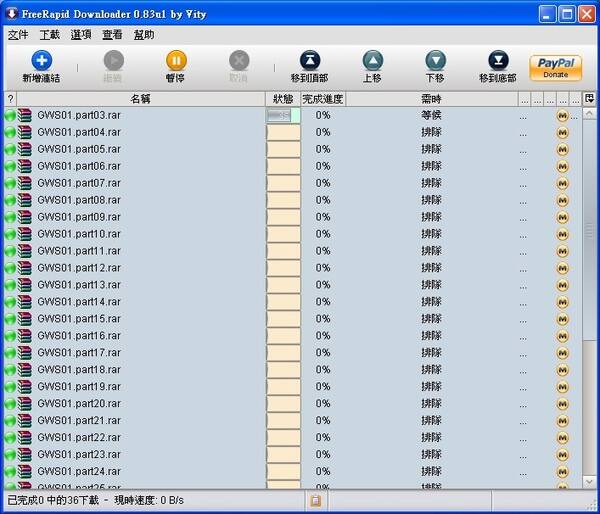Viewport: 600px width, 514px height.
Task: Sort by the 狀態 (Status) column header
Action: tap(283, 99)
